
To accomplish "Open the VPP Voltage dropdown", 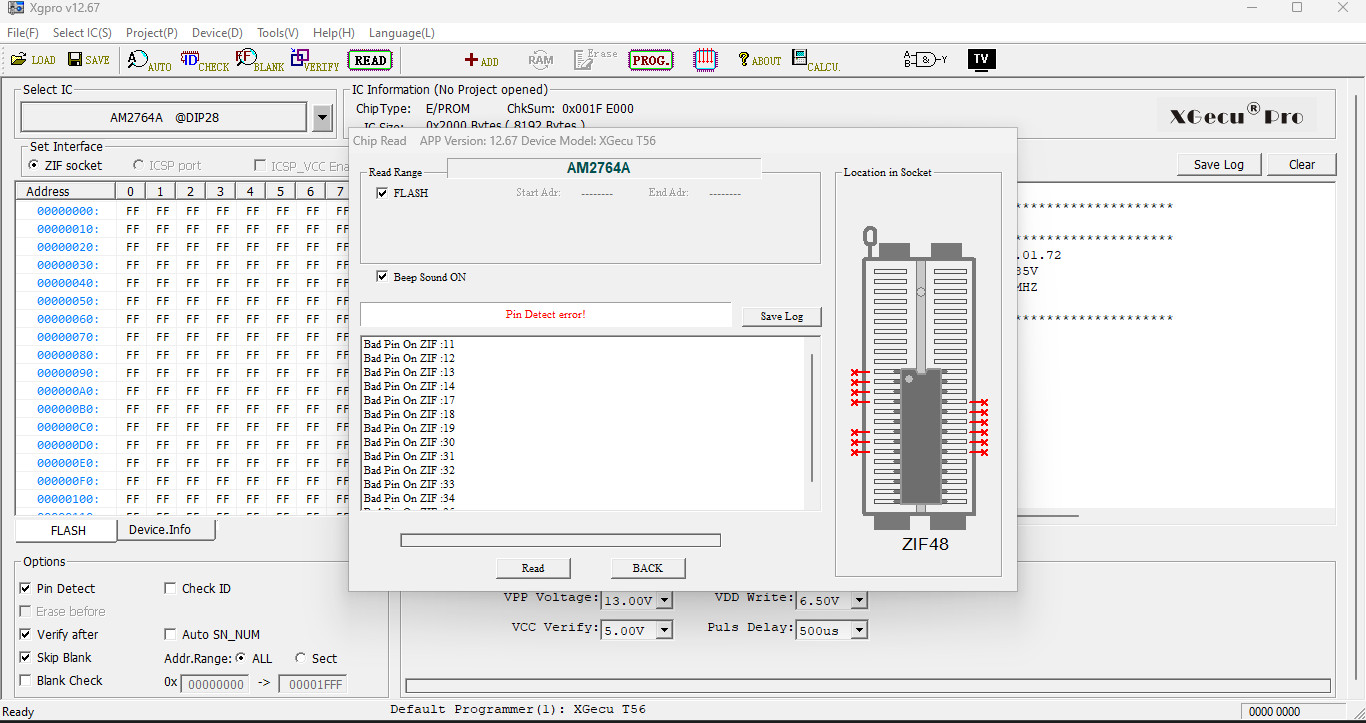I will (664, 601).
